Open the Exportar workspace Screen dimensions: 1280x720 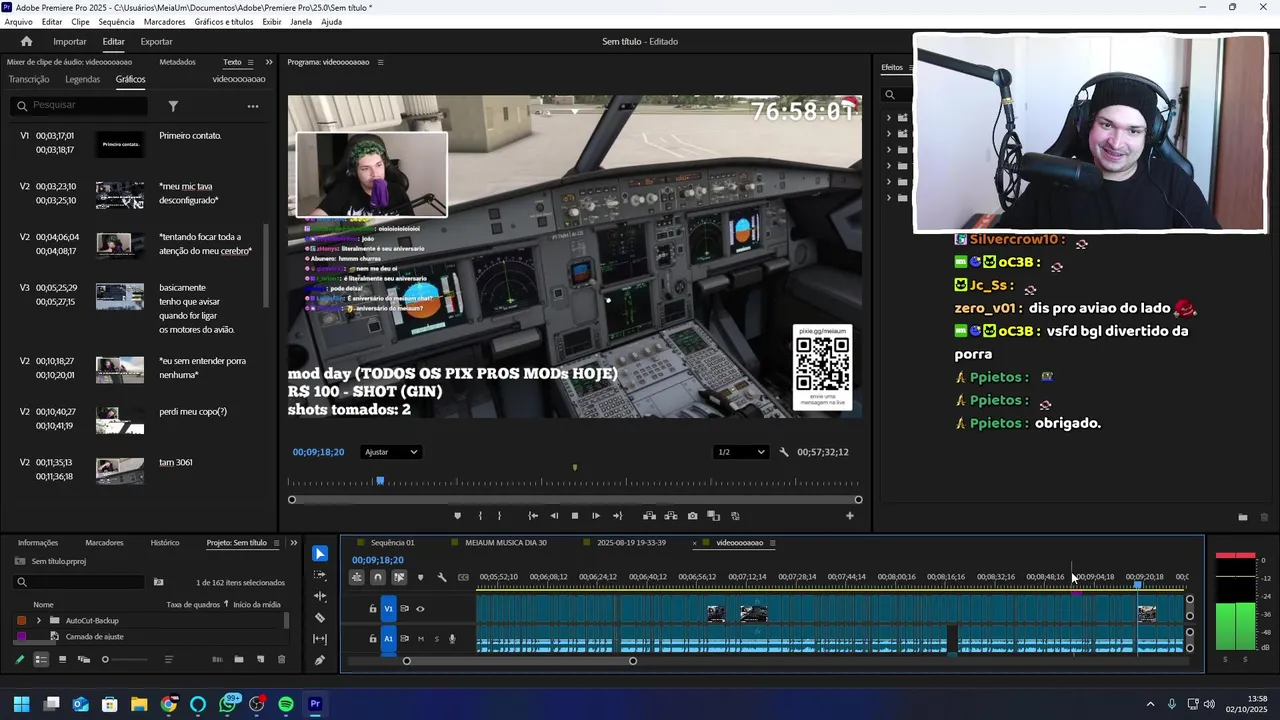pos(156,41)
